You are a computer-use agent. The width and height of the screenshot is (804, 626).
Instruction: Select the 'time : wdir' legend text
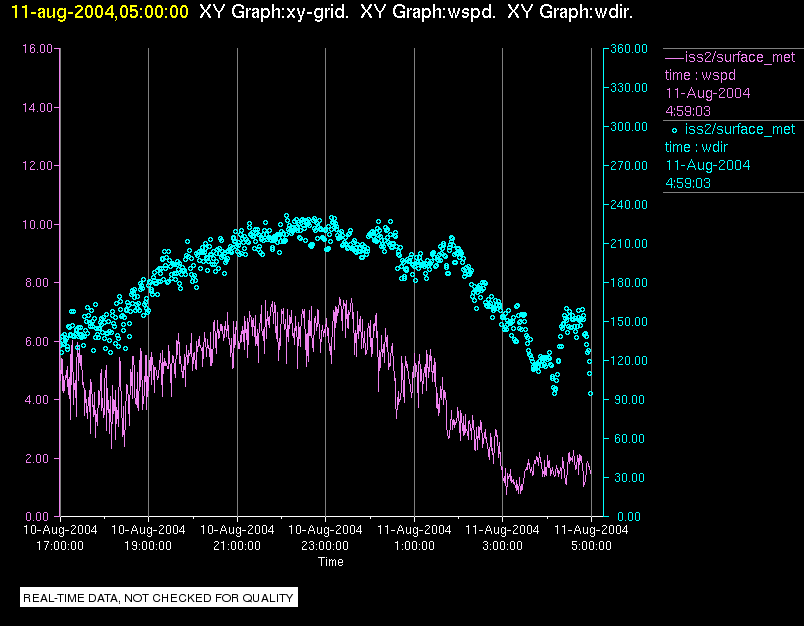pyautogui.click(x=696, y=147)
